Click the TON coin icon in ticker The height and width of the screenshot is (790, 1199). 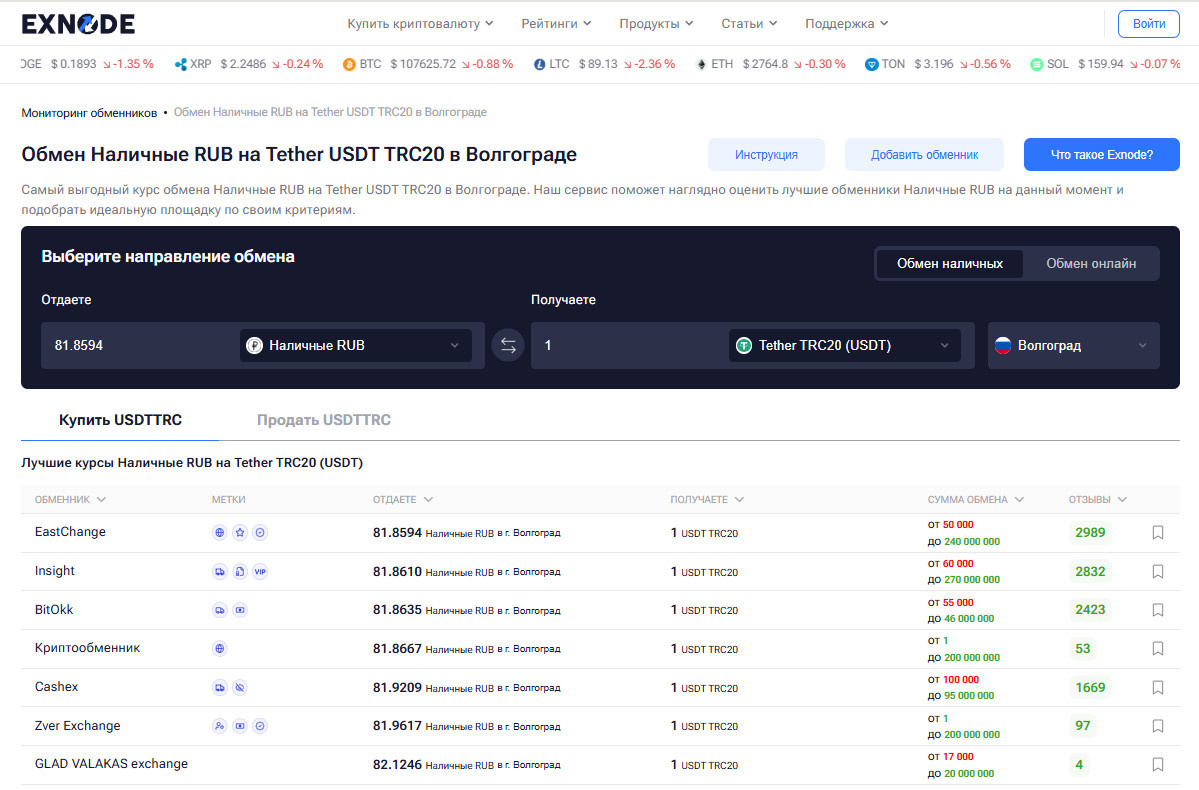tap(871, 64)
